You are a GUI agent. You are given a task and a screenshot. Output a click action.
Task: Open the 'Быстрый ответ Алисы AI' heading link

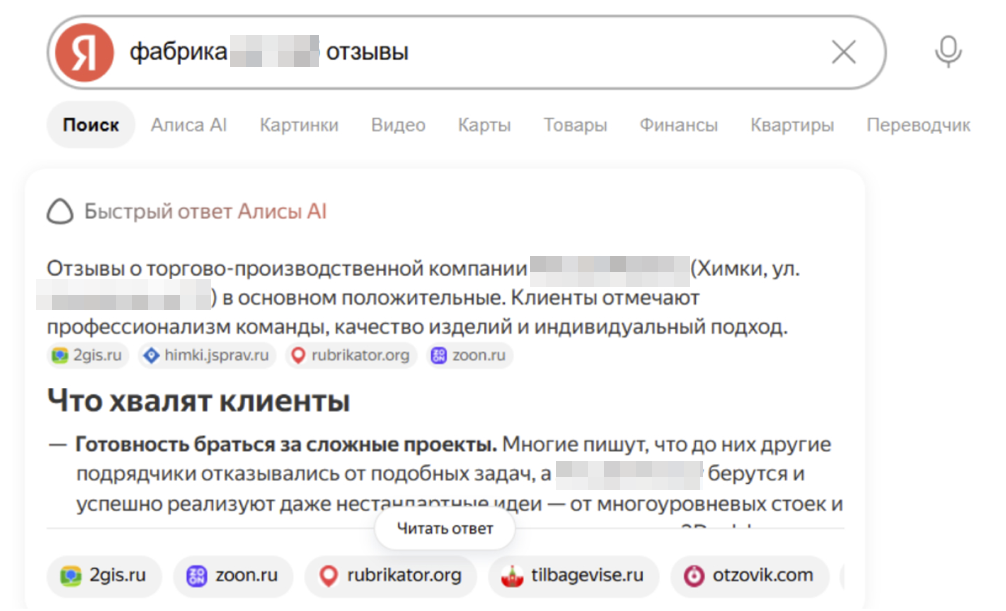pyautogui.click(x=205, y=211)
